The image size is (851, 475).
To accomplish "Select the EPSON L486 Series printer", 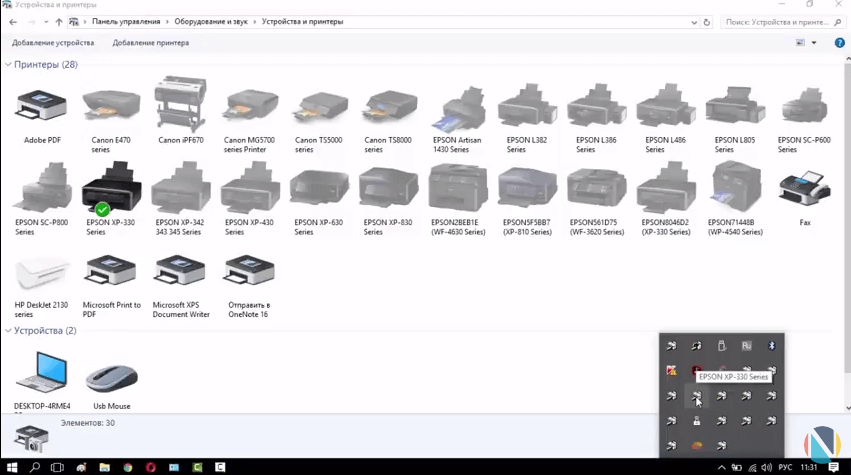I will pyautogui.click(x=665, y=118).
